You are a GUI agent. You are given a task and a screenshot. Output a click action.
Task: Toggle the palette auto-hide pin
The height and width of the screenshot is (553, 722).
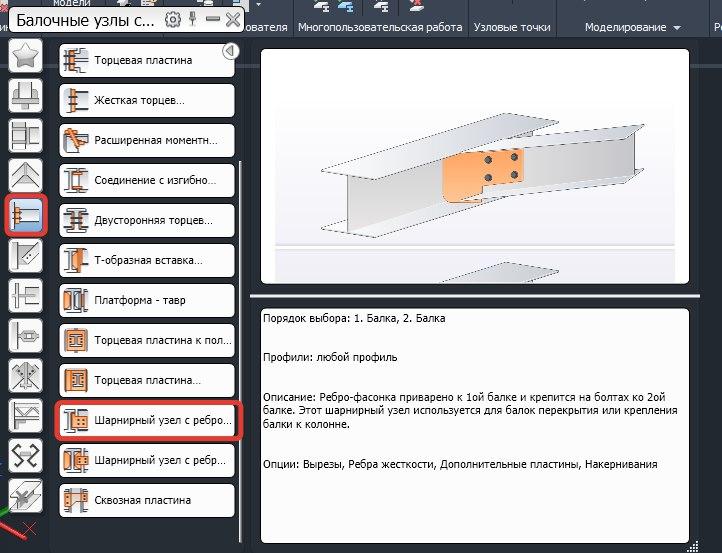coord(191,19)
